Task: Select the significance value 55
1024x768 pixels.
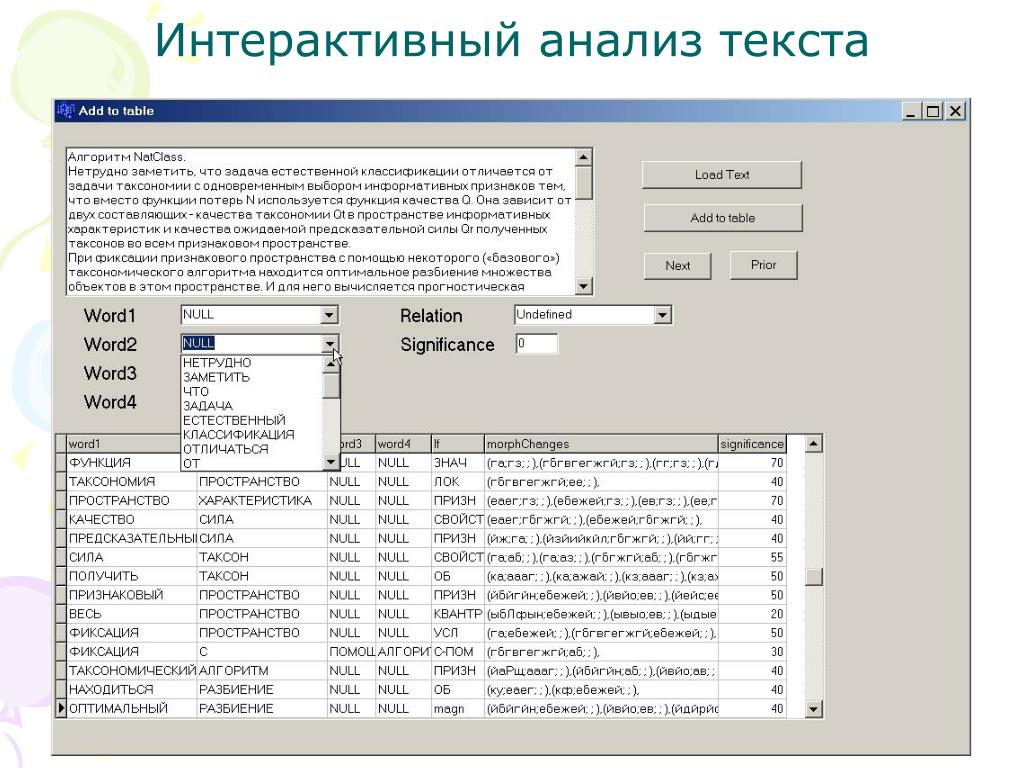Action: tap(752, 557)
